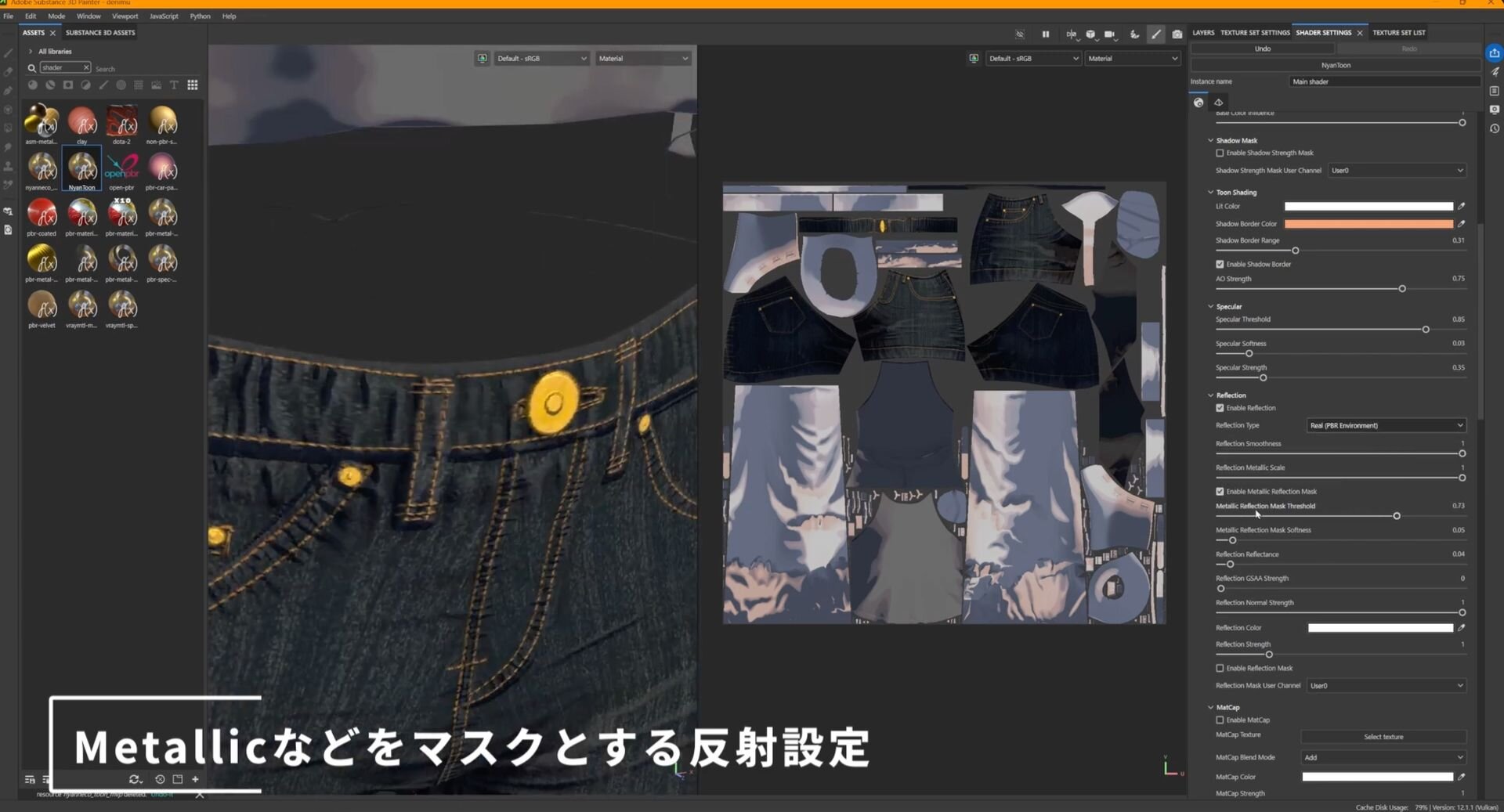Open the Python menu
1504x812 pixels.
(x=200, y=16)
